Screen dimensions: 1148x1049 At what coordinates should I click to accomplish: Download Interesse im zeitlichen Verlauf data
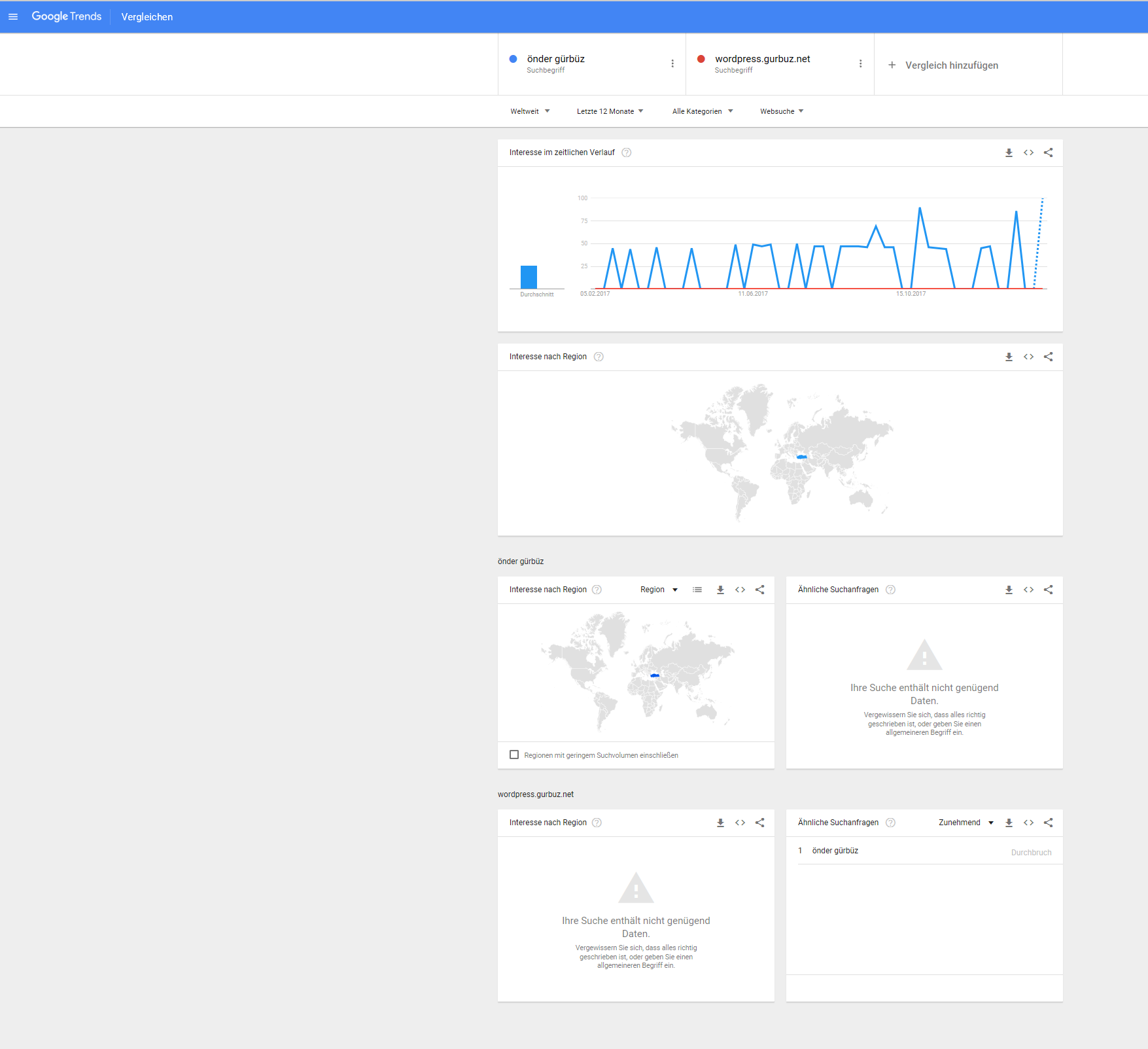click(1009, 152)
